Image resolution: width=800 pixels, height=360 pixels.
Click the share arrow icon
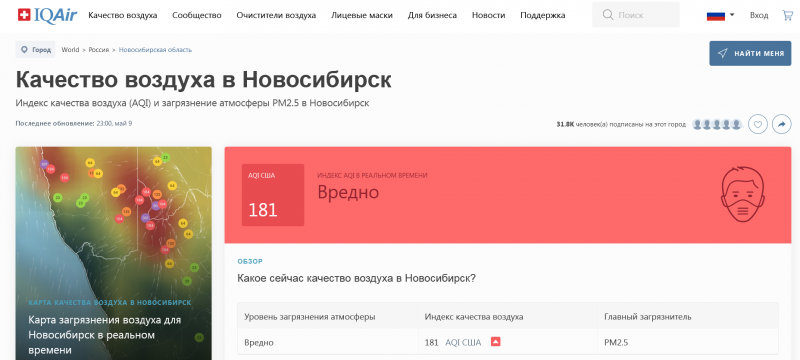[x=781, y=124]
